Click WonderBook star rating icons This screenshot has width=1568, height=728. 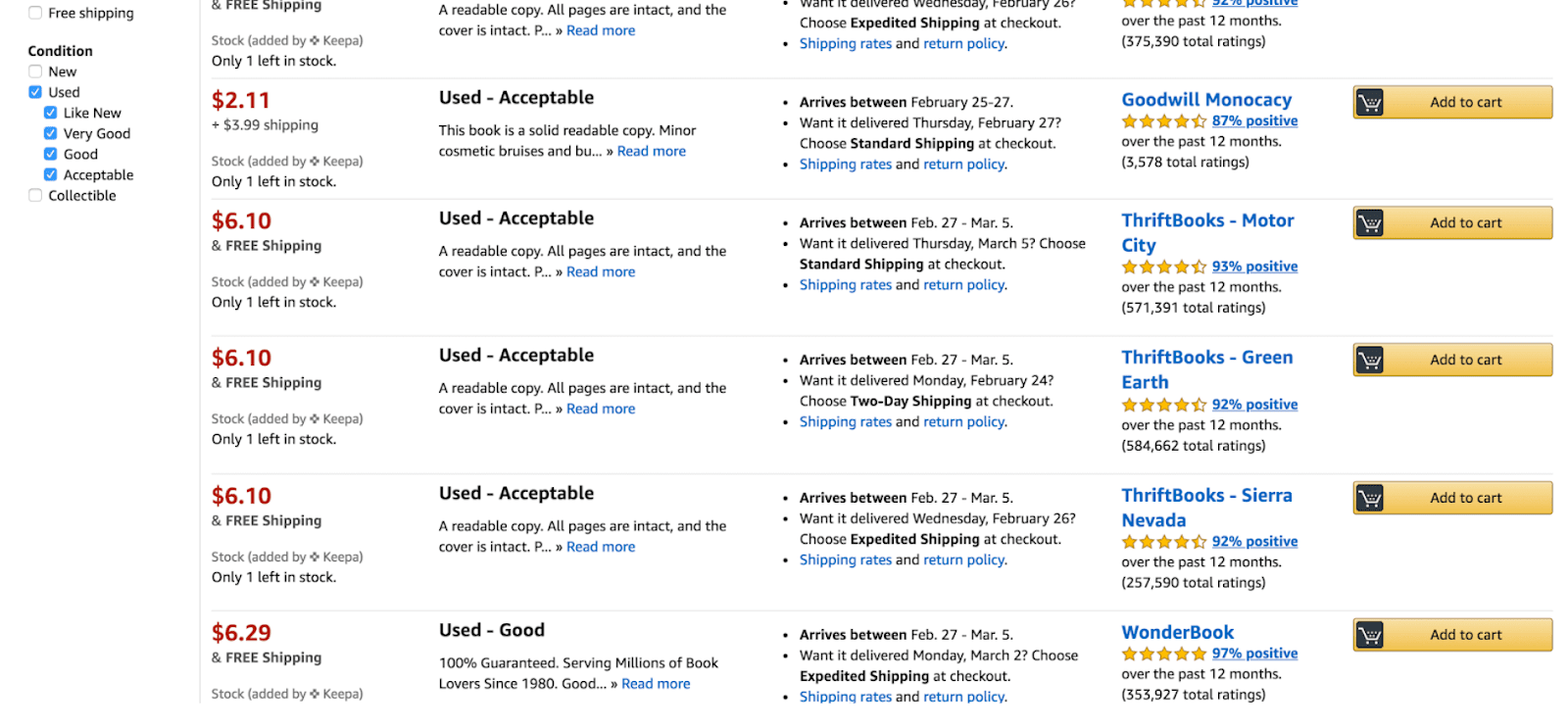[1164, 654]
